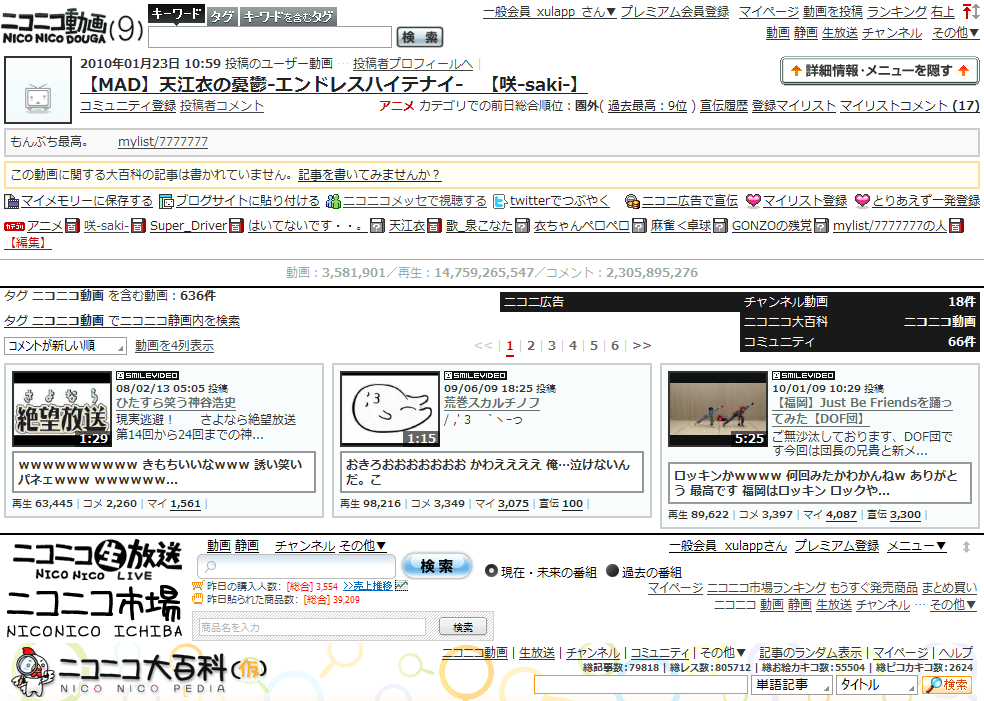
Task: Click the blog paste icon
Action: tap(166, 201)
